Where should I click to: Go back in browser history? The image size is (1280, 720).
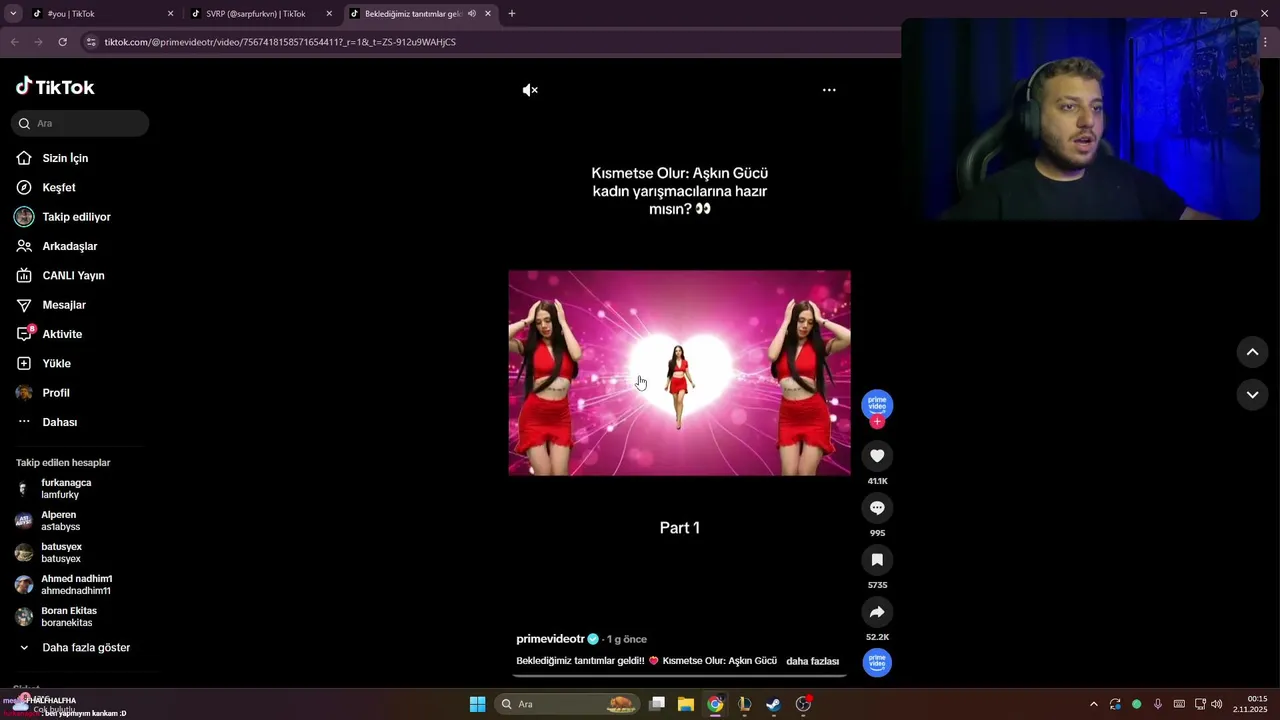[x=14, y=42]
